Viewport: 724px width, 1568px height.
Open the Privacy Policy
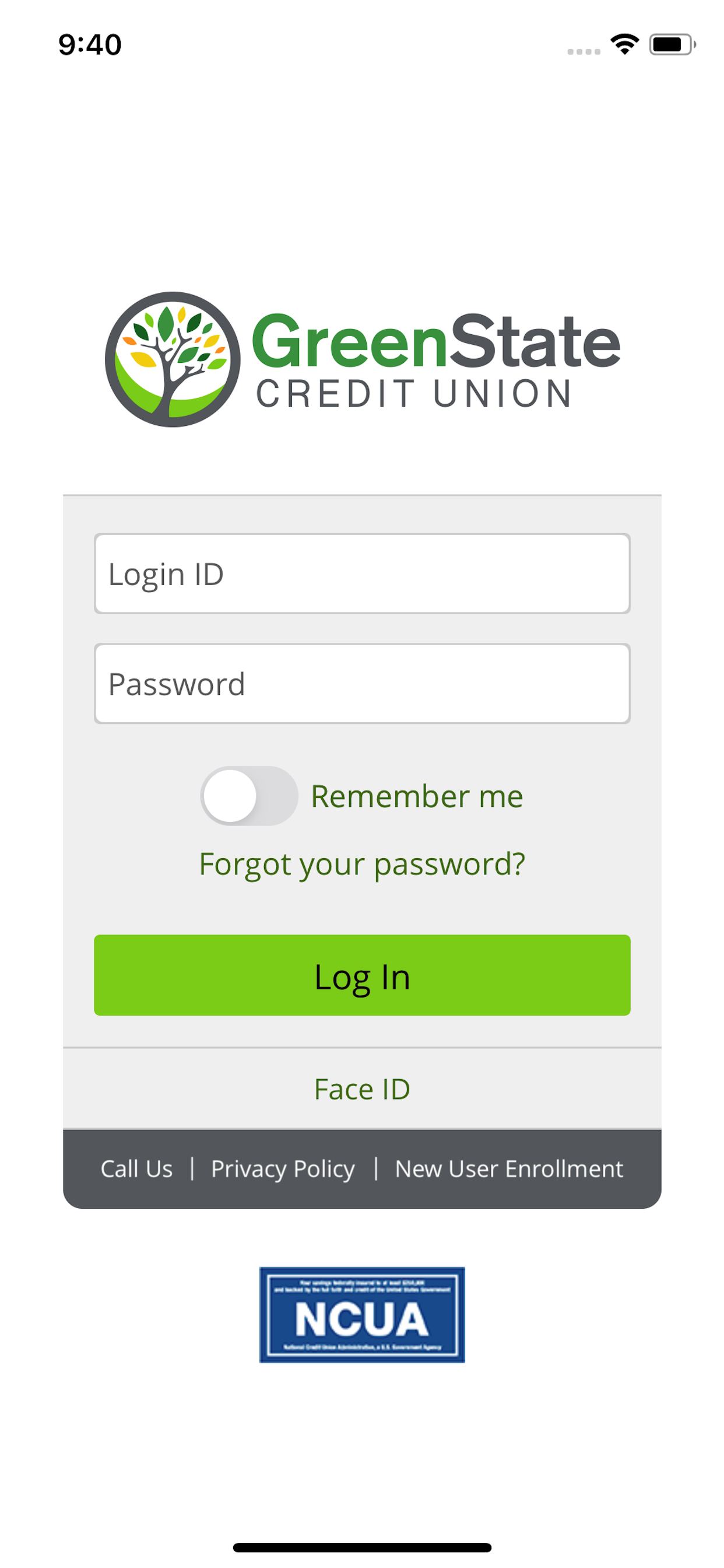point(283,1168)
